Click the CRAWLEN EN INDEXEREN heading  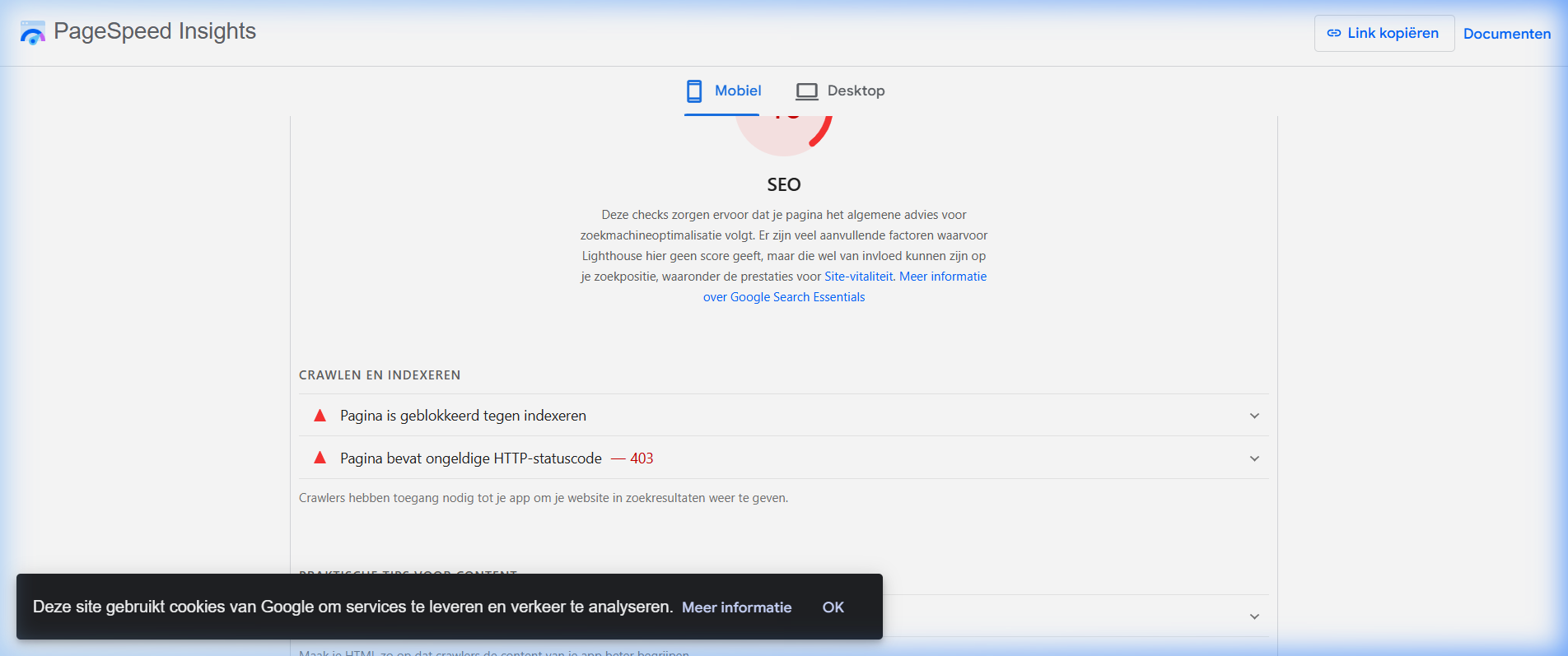tap(380, 375)
